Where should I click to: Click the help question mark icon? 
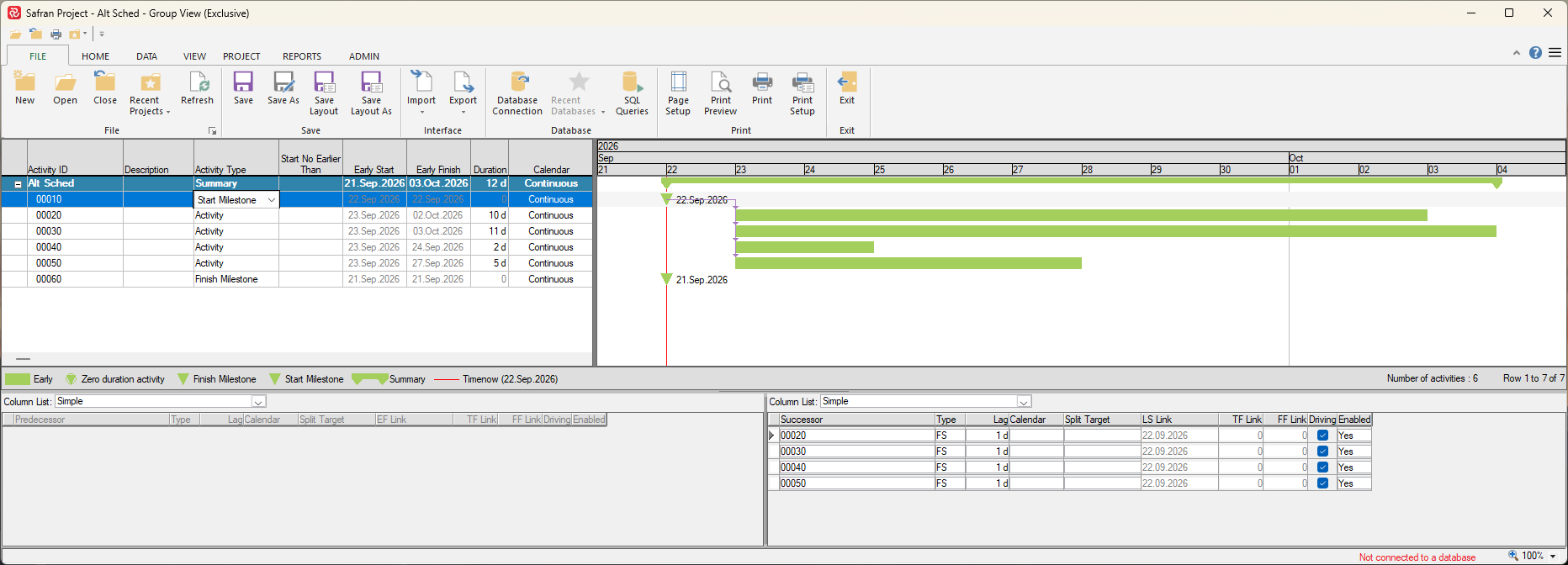[x=1535, y=52]
